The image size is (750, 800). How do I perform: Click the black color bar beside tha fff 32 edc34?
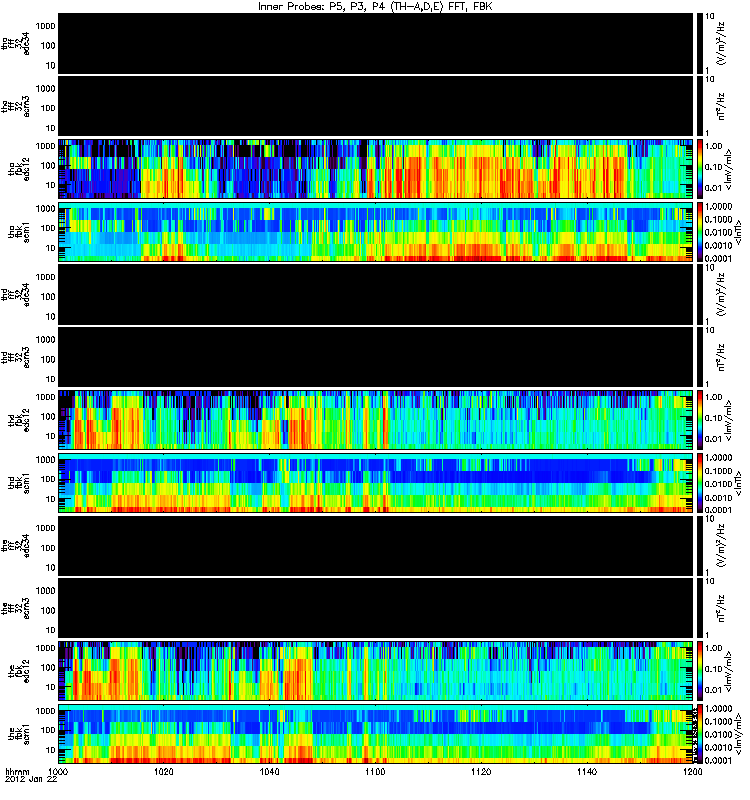pyautogui.click(x=700, y=44)
